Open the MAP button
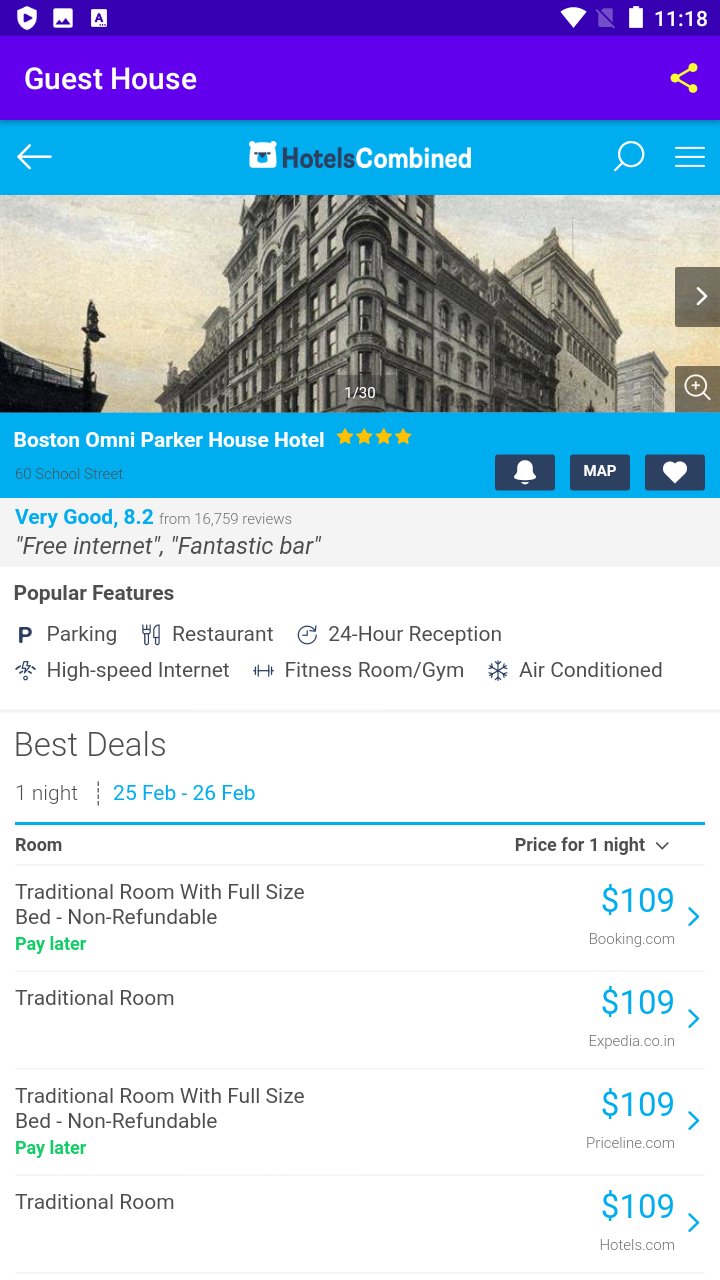Screen dimensions: 720x1280 tap(600, 472)
